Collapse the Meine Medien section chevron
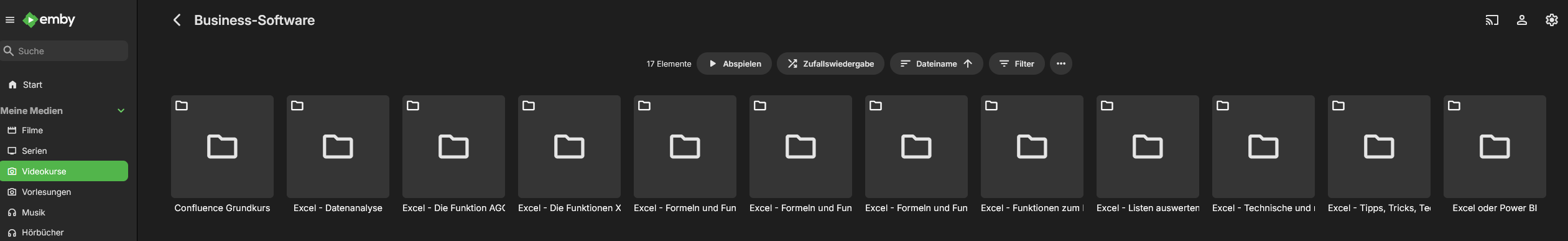 121,111
